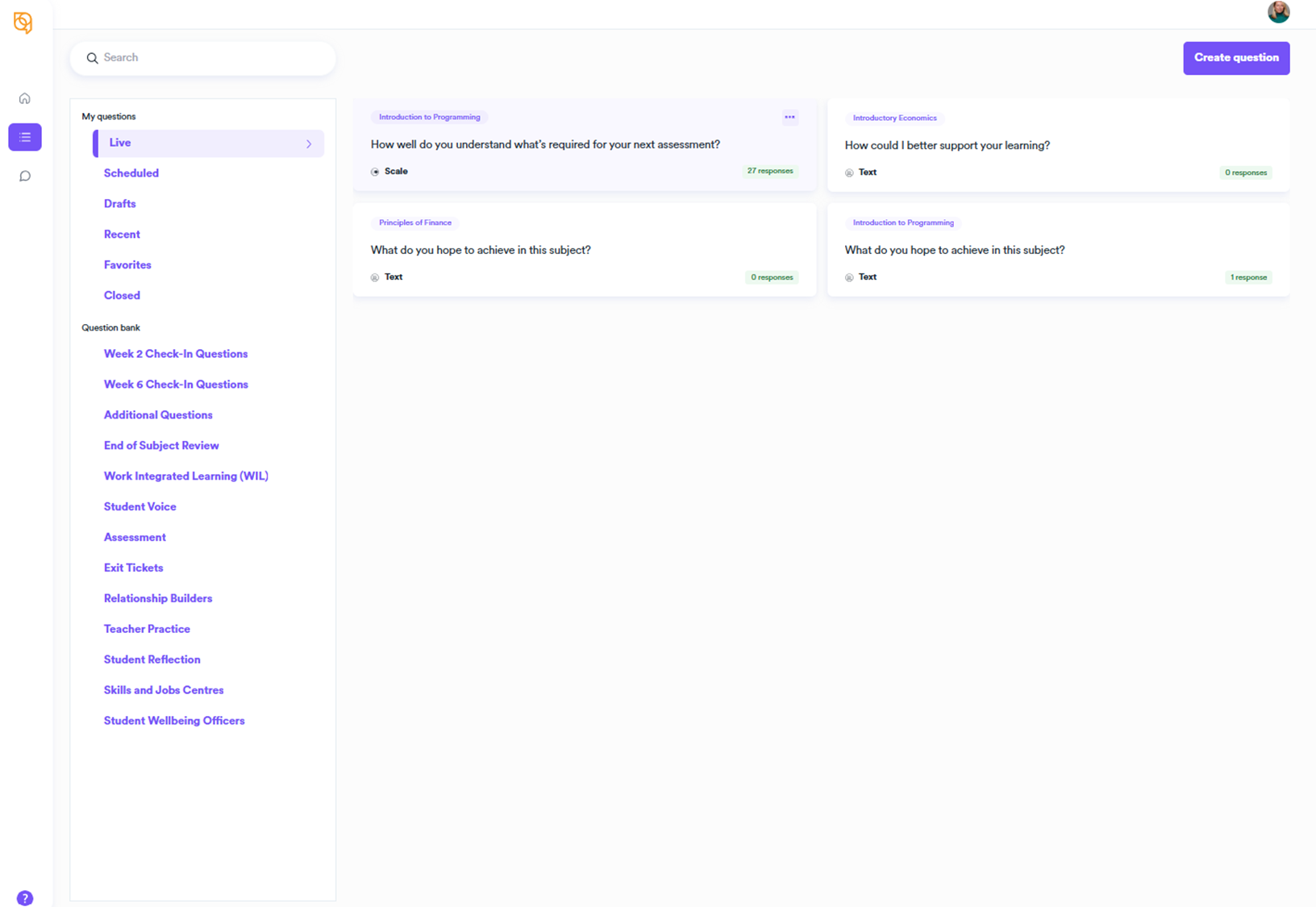
Task: Open the Home icon in sidebar
Action: click(x=25, y=98)
